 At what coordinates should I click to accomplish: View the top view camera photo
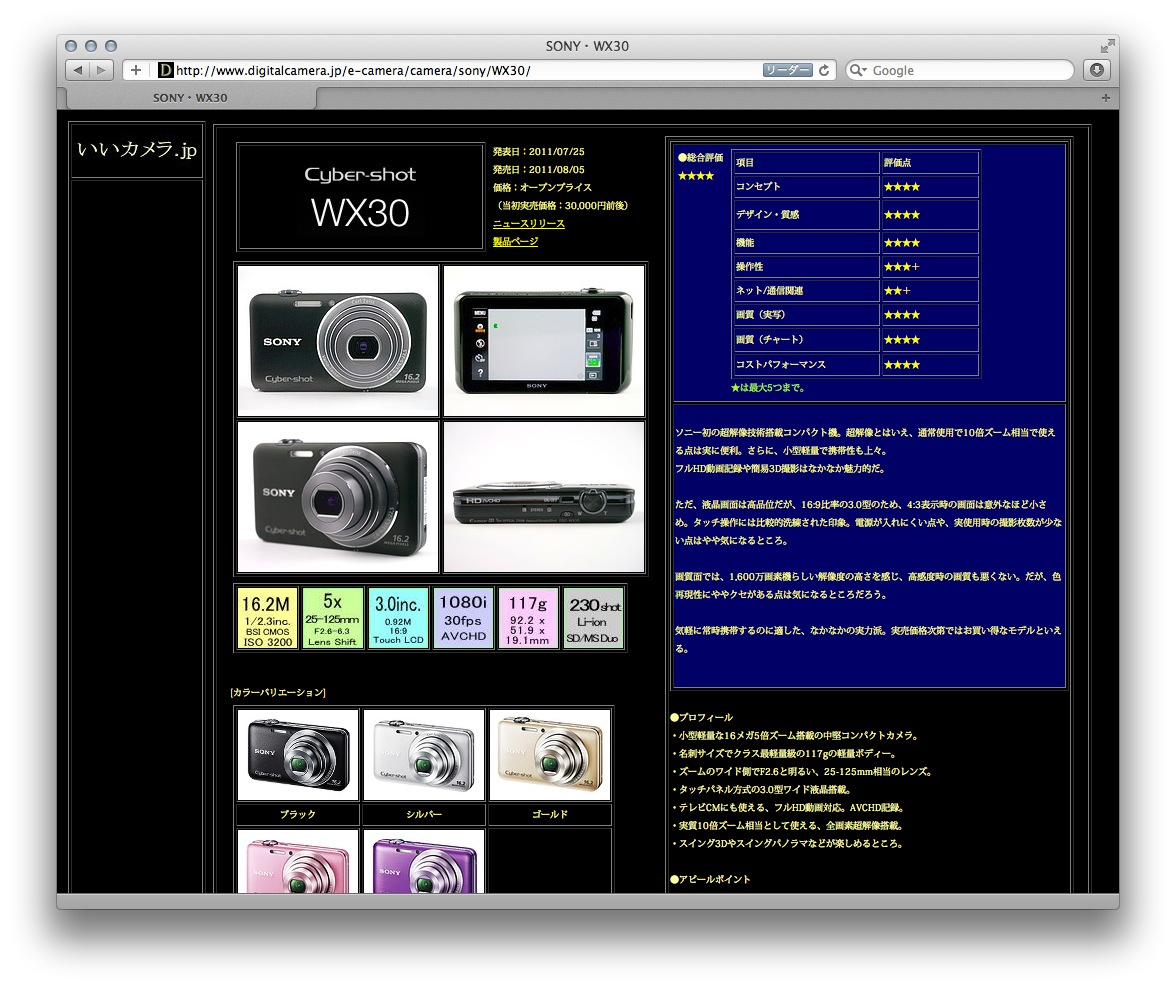coord(544,497)
